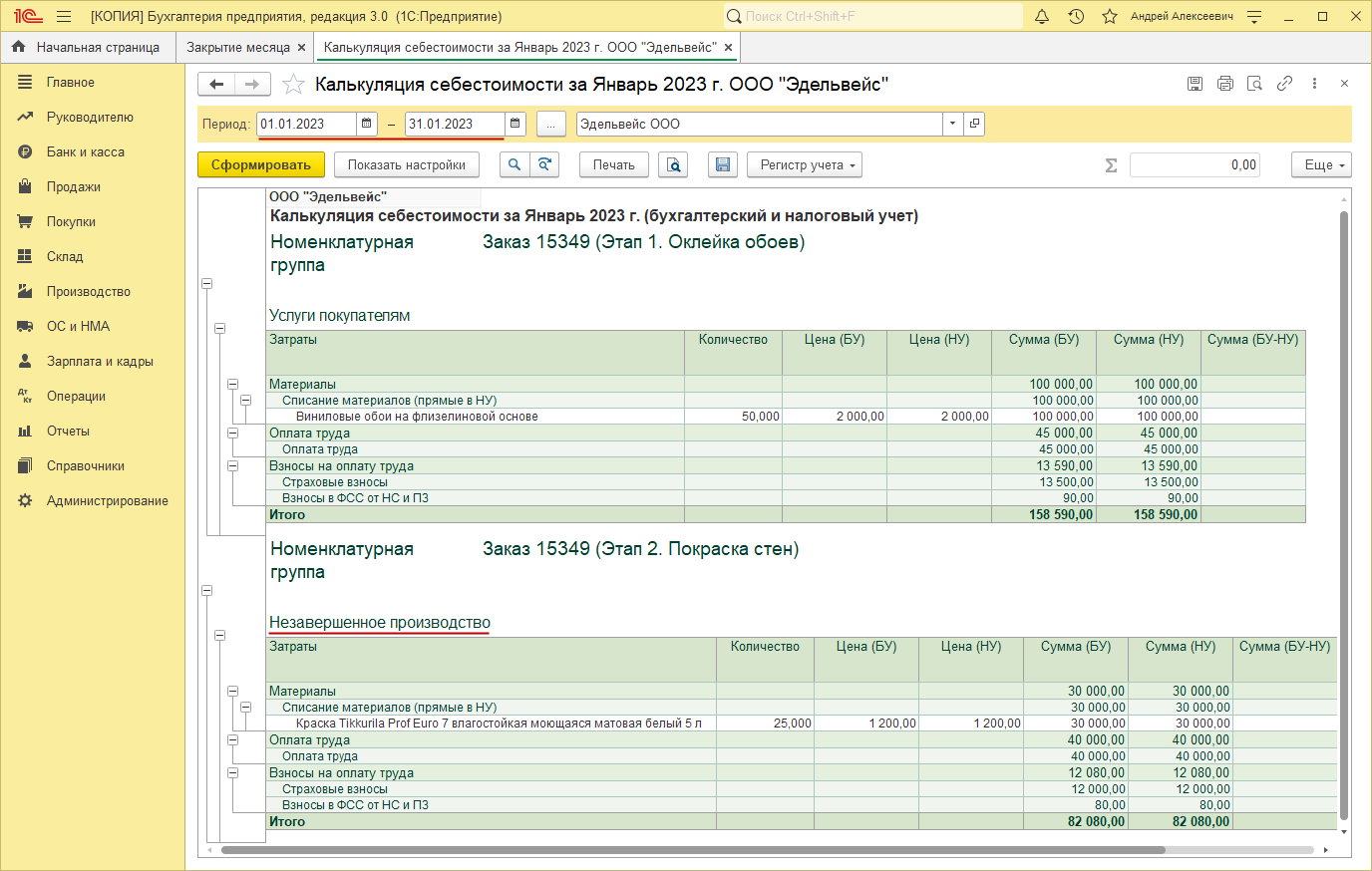Click preview icon in report header

pos(1255,84)
